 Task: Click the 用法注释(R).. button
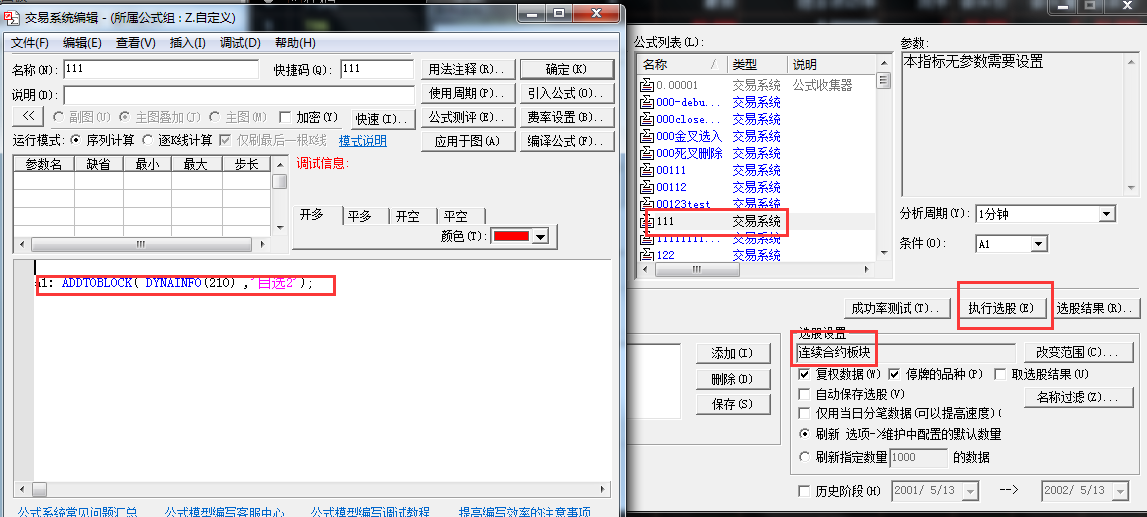(x=467, y=69)
